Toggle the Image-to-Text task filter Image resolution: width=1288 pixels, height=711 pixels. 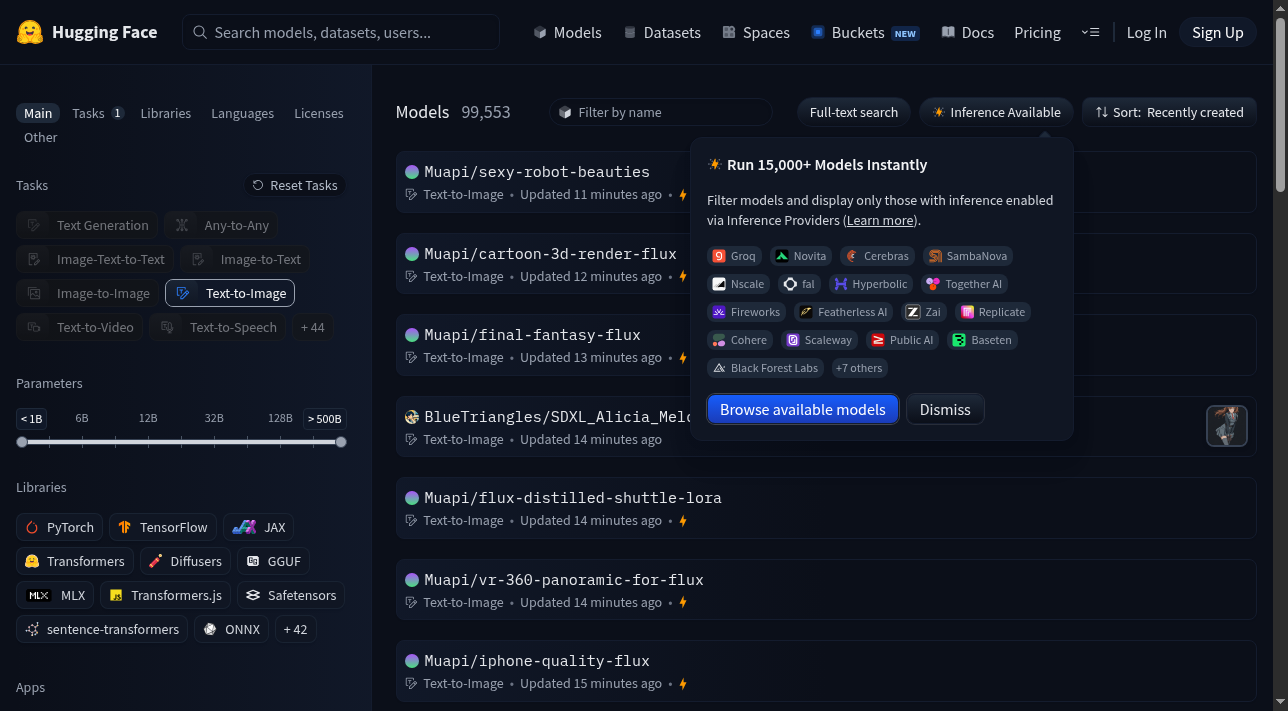coord(246,259)
